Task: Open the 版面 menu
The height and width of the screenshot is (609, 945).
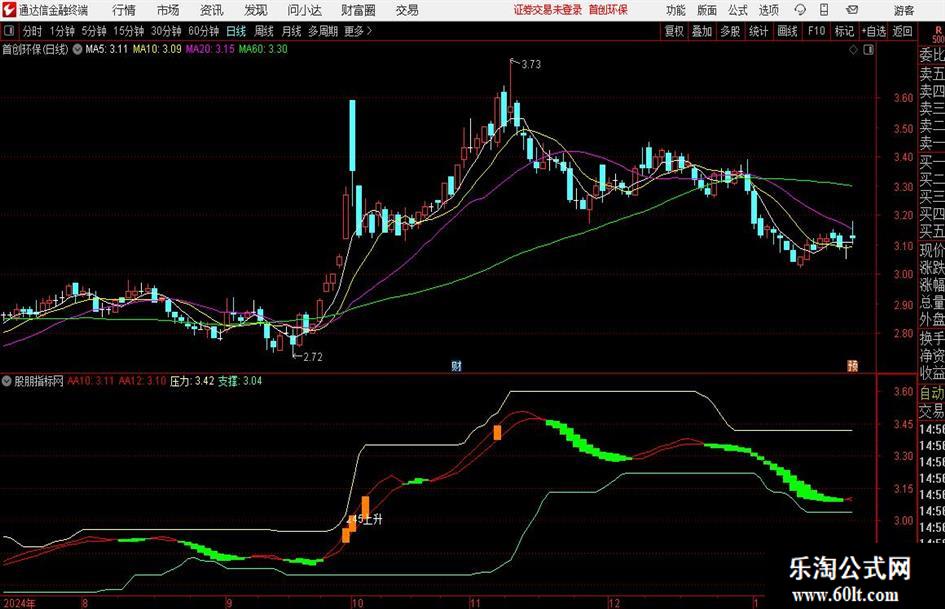Action: (x=706, y=10)
